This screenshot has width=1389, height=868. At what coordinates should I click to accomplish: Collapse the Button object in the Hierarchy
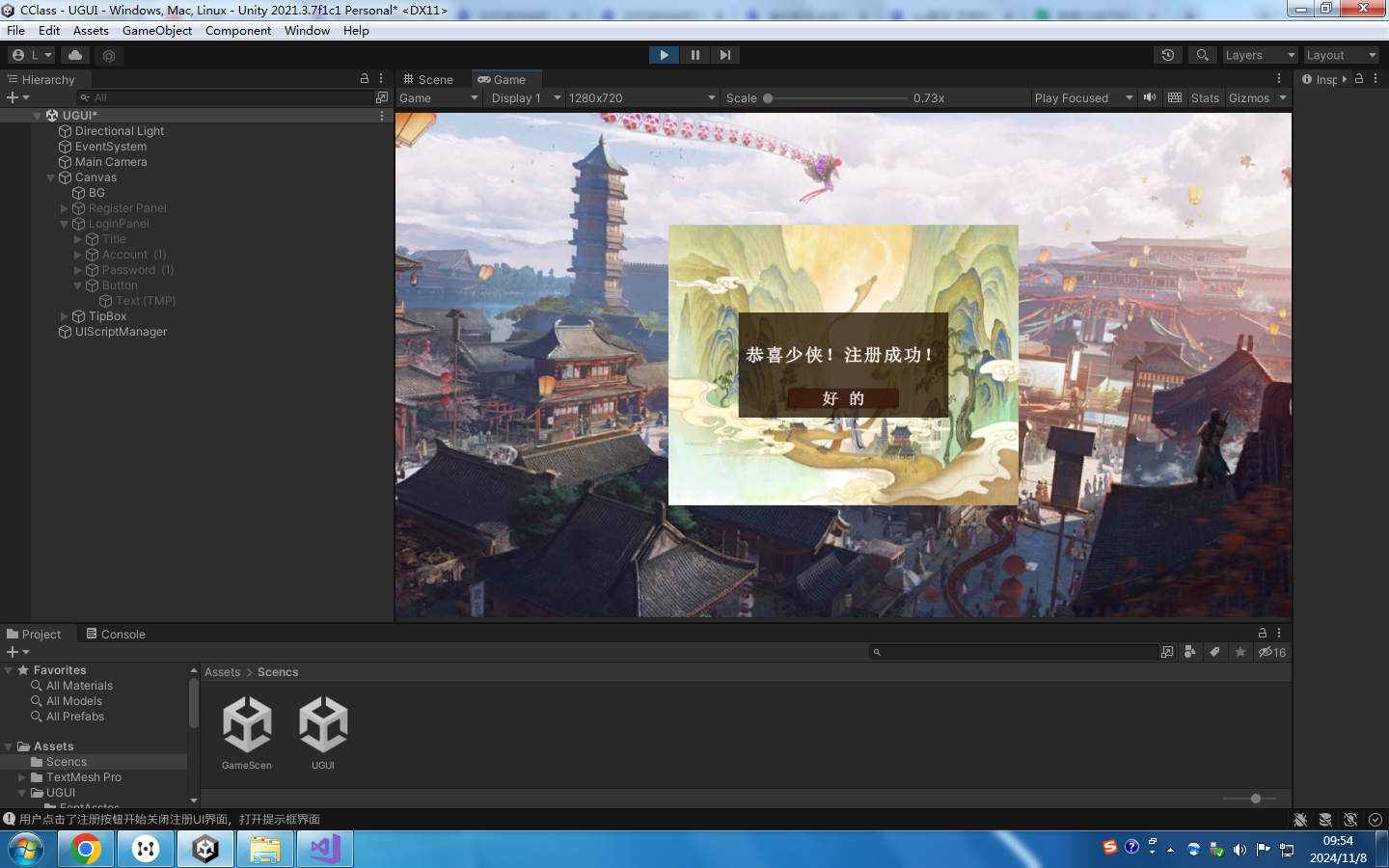[x=78, y=285]
